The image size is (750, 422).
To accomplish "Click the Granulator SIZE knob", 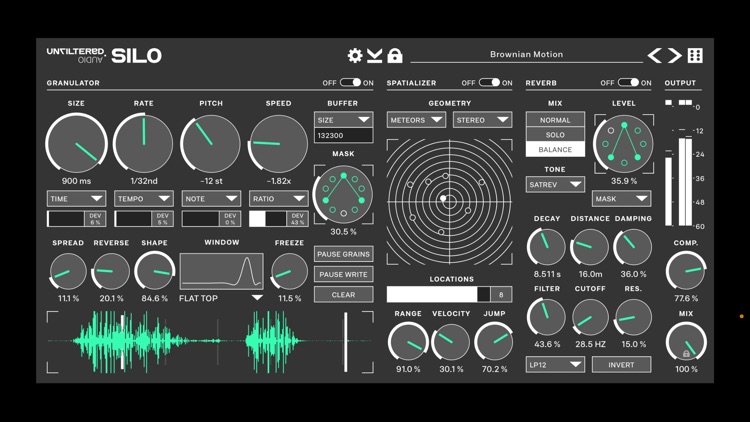I will click(77, 143).
